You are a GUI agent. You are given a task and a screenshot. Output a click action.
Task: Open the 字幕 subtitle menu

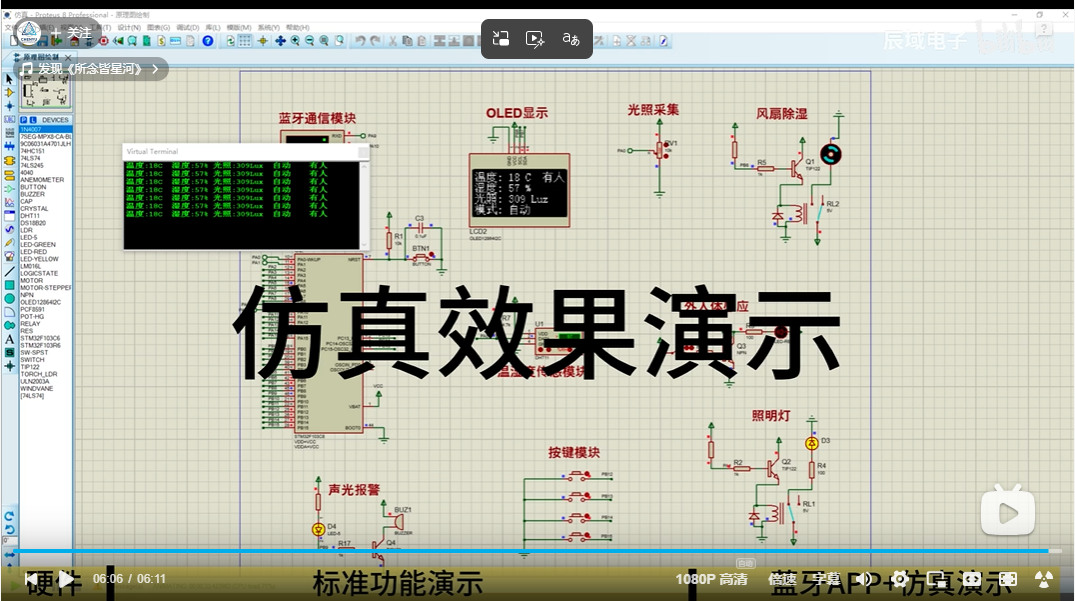point(826,579)
